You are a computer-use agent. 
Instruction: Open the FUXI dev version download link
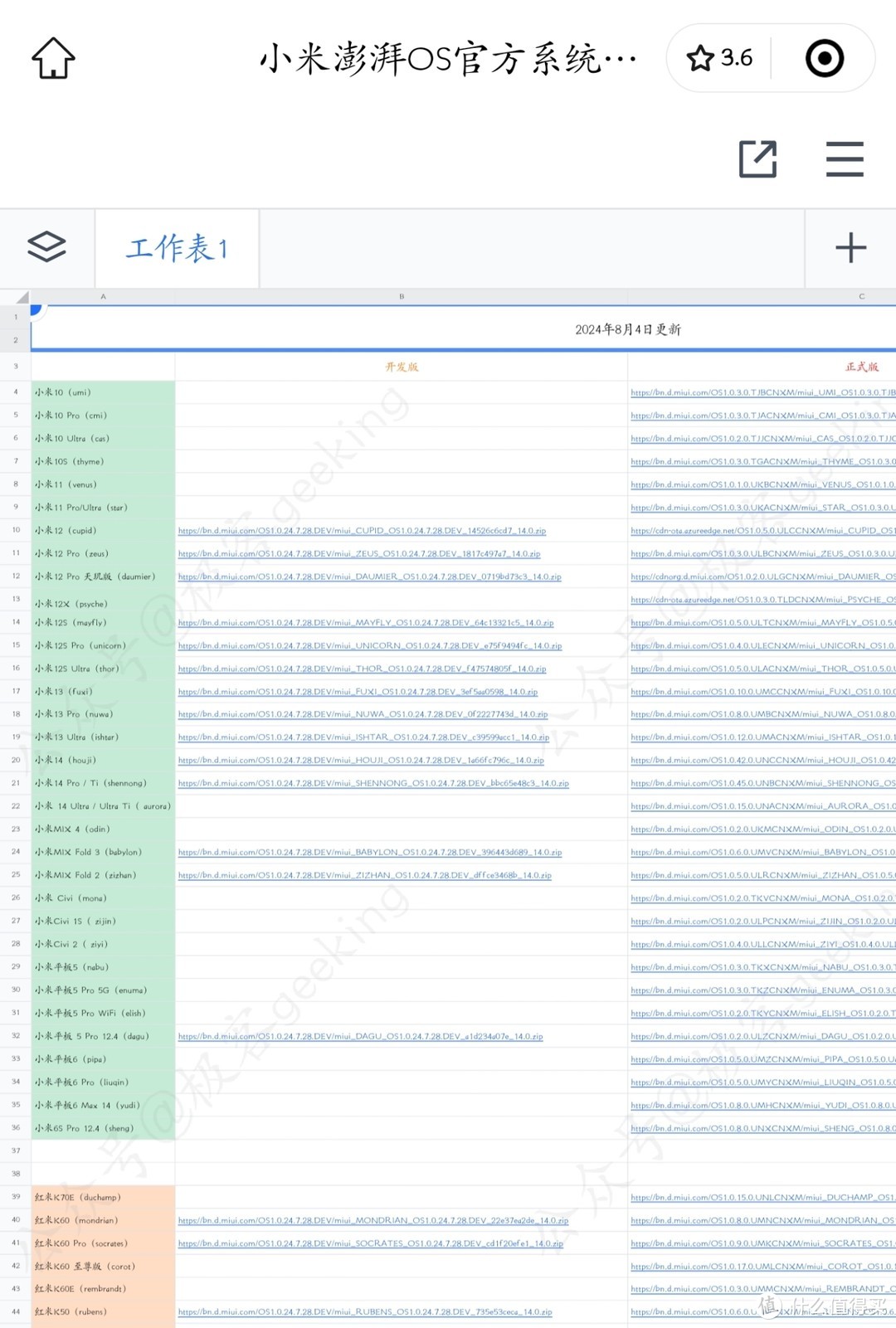point(358,692)
